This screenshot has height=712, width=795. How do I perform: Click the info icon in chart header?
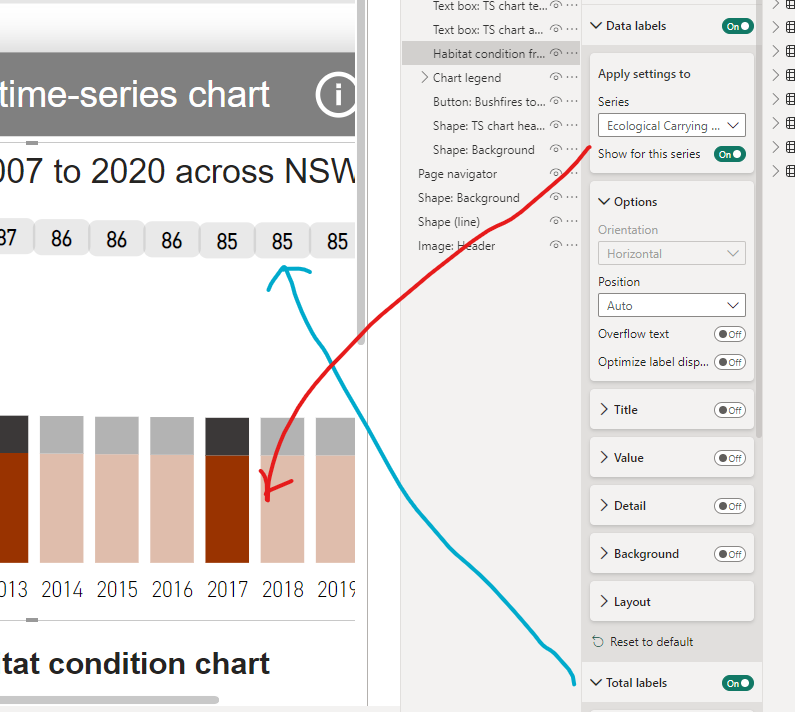336,95
